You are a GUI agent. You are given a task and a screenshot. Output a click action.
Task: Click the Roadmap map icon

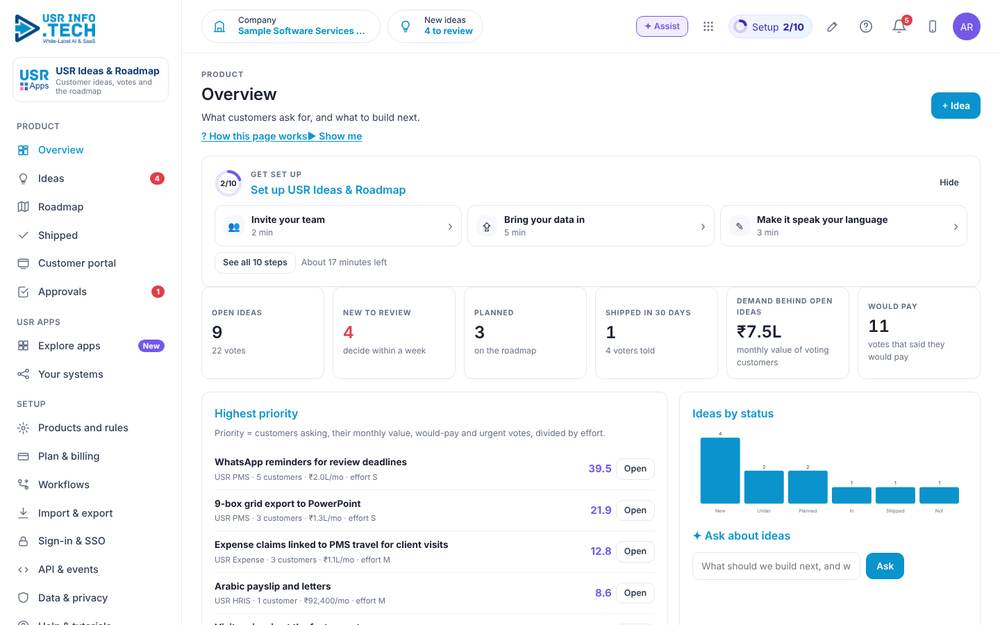[x=23, y=207]
